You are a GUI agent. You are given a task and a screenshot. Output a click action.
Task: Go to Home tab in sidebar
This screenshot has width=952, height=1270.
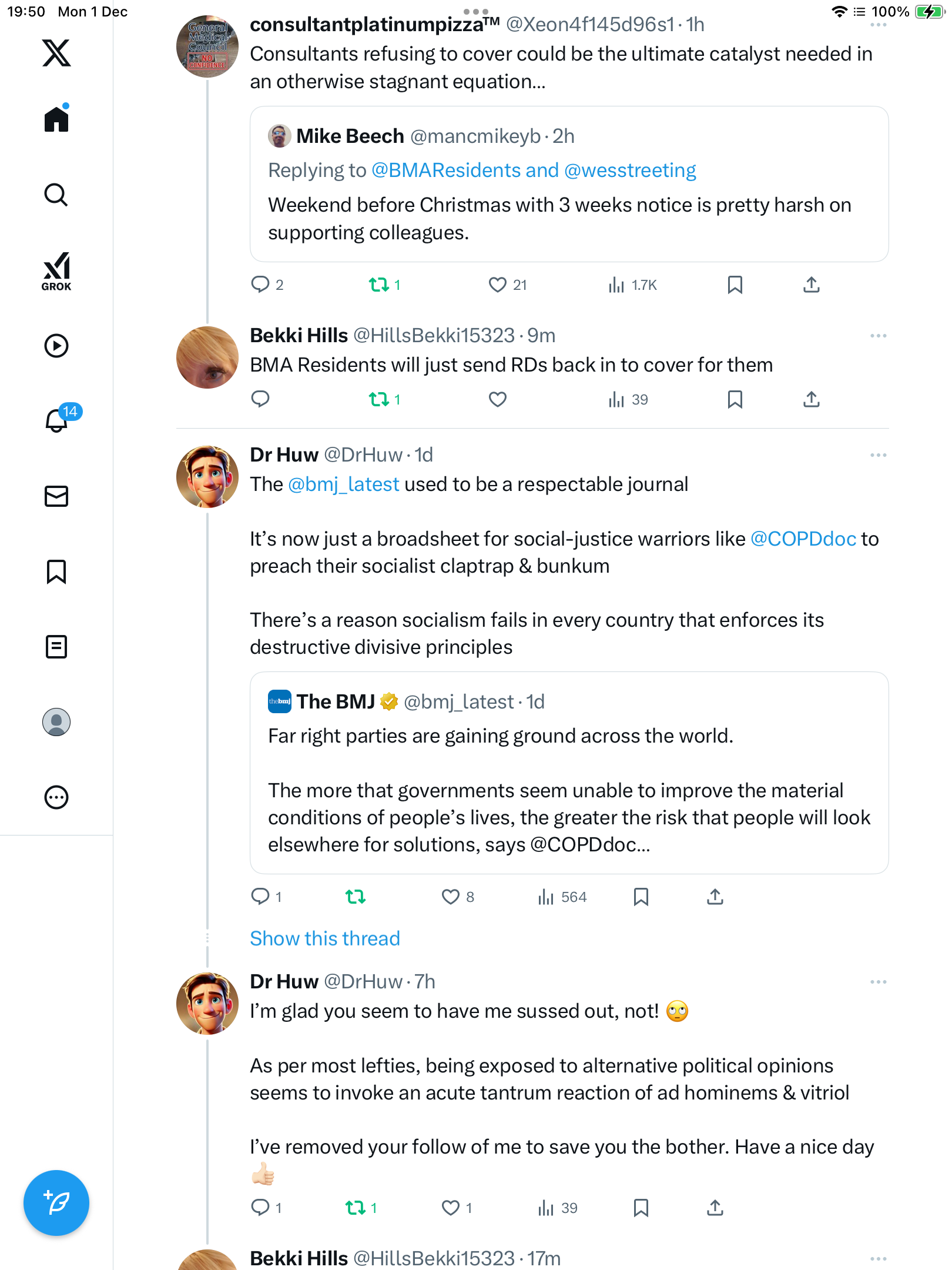56,119
